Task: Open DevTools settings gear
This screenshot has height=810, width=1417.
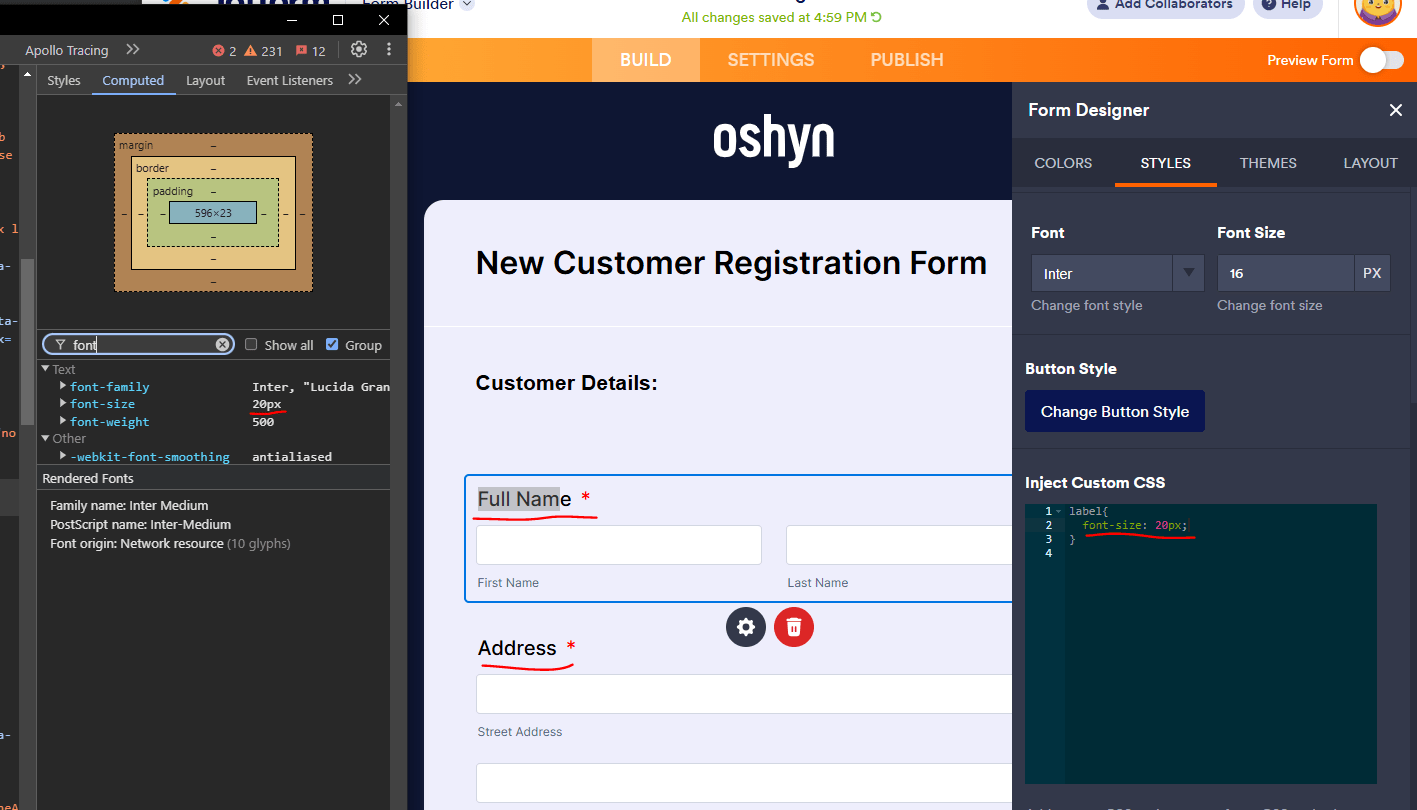Action: click(x=359, y=50)
